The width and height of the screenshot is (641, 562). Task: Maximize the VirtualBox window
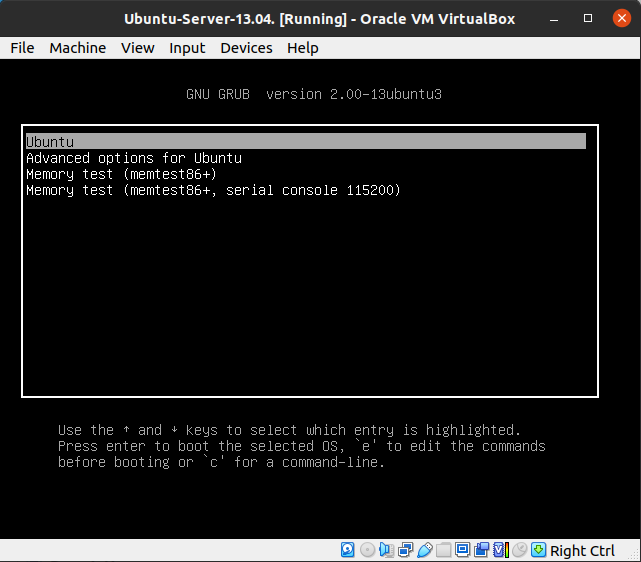click(588, 18)
